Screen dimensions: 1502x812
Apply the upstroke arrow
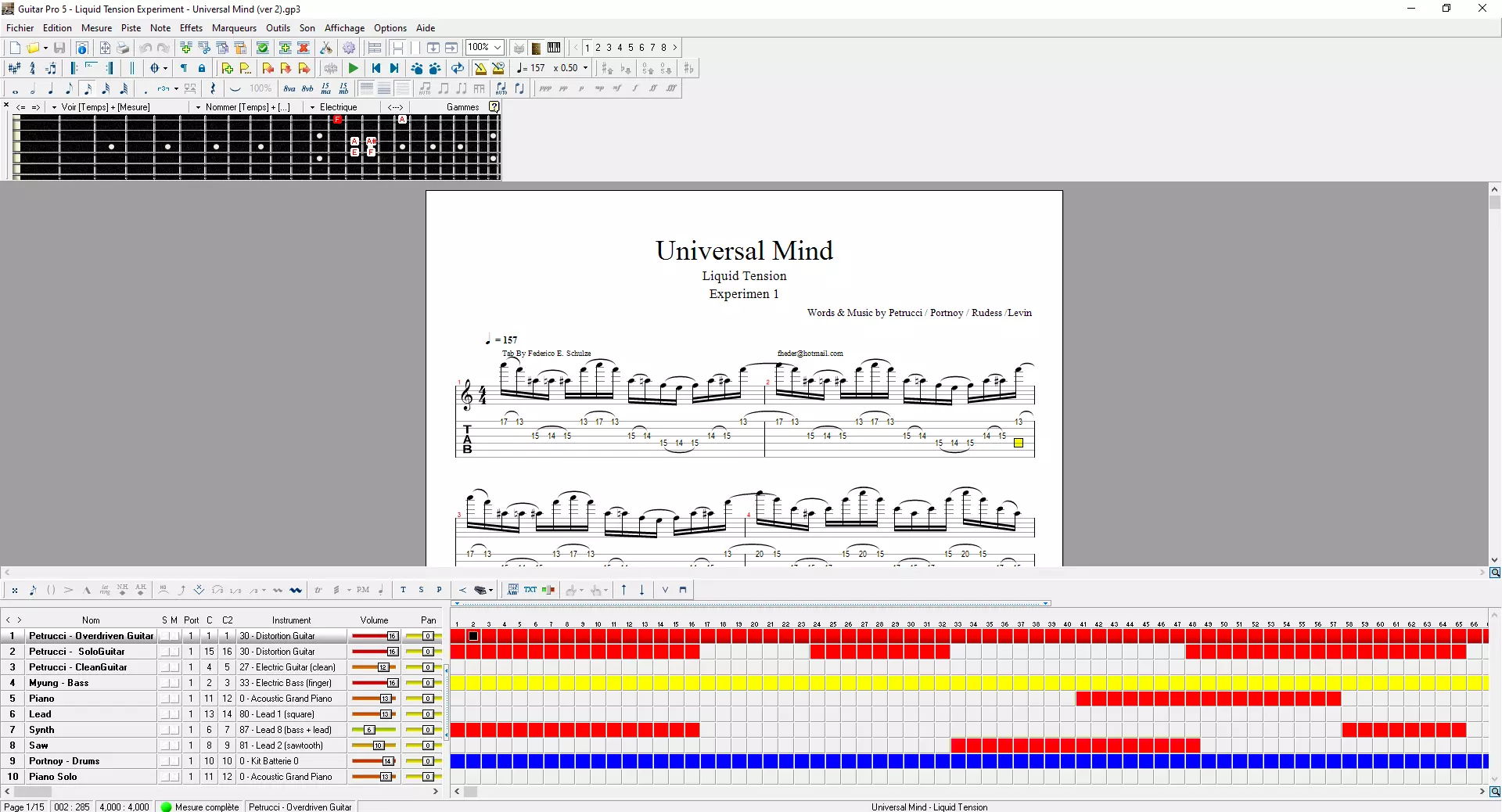(x=623, y=590)
